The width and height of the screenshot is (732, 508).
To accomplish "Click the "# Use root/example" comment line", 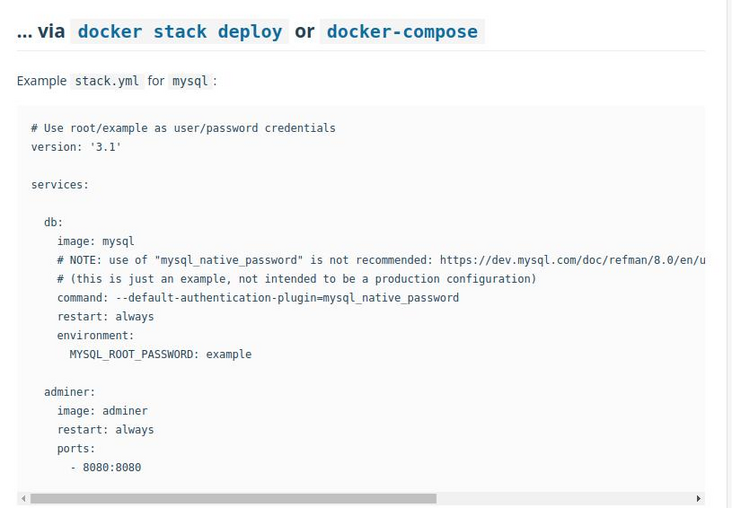I will [x=183, y=128].
